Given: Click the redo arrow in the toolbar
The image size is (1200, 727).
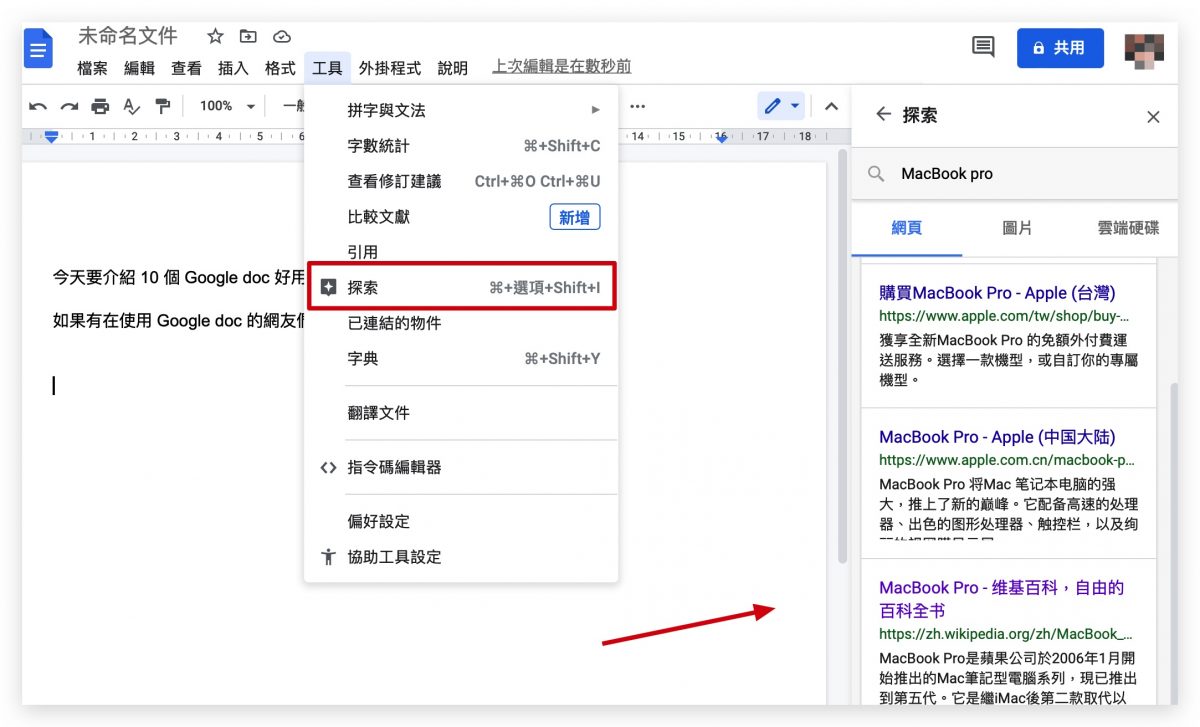Looking at the screenshot, I should tap(69, 106).
